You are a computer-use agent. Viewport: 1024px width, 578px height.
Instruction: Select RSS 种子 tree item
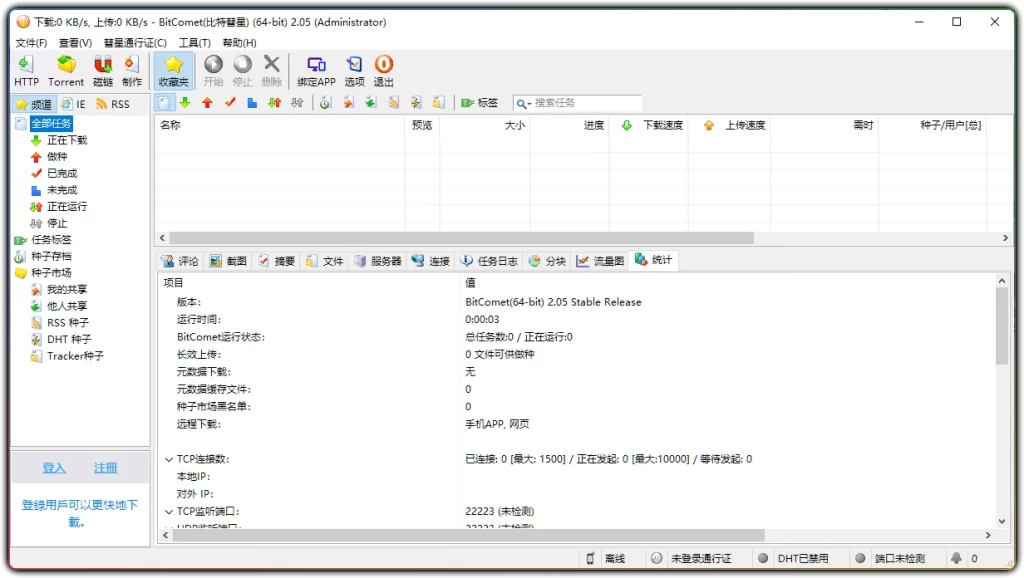67,323
